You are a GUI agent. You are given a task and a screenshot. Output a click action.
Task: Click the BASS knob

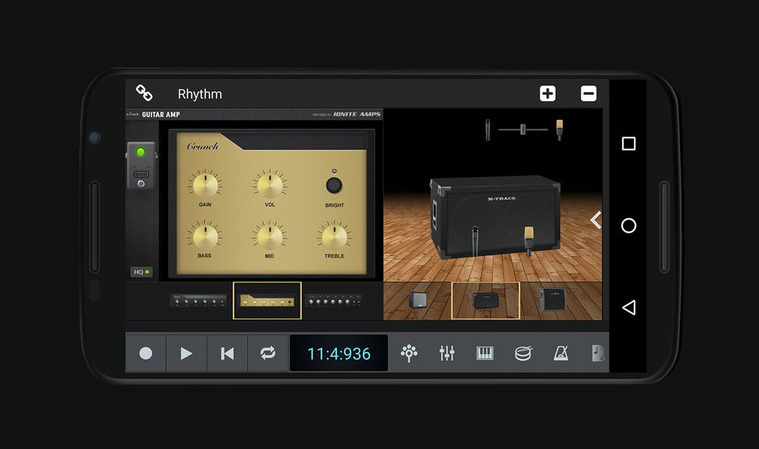(x=205, y=236)
